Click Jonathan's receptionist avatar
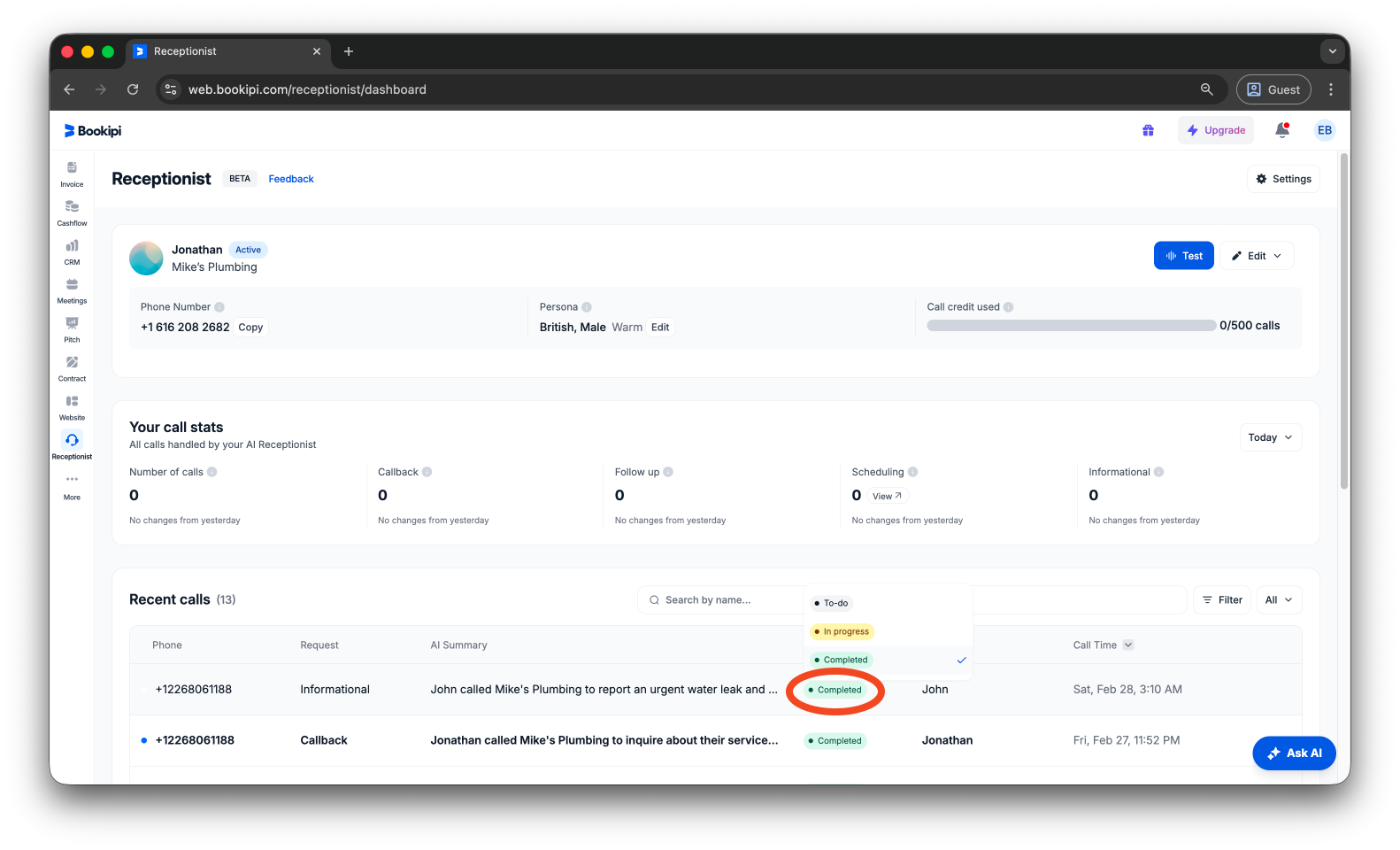Viewport: 1400px width, 850px height. pyautogui.click(x=146, y=259)
